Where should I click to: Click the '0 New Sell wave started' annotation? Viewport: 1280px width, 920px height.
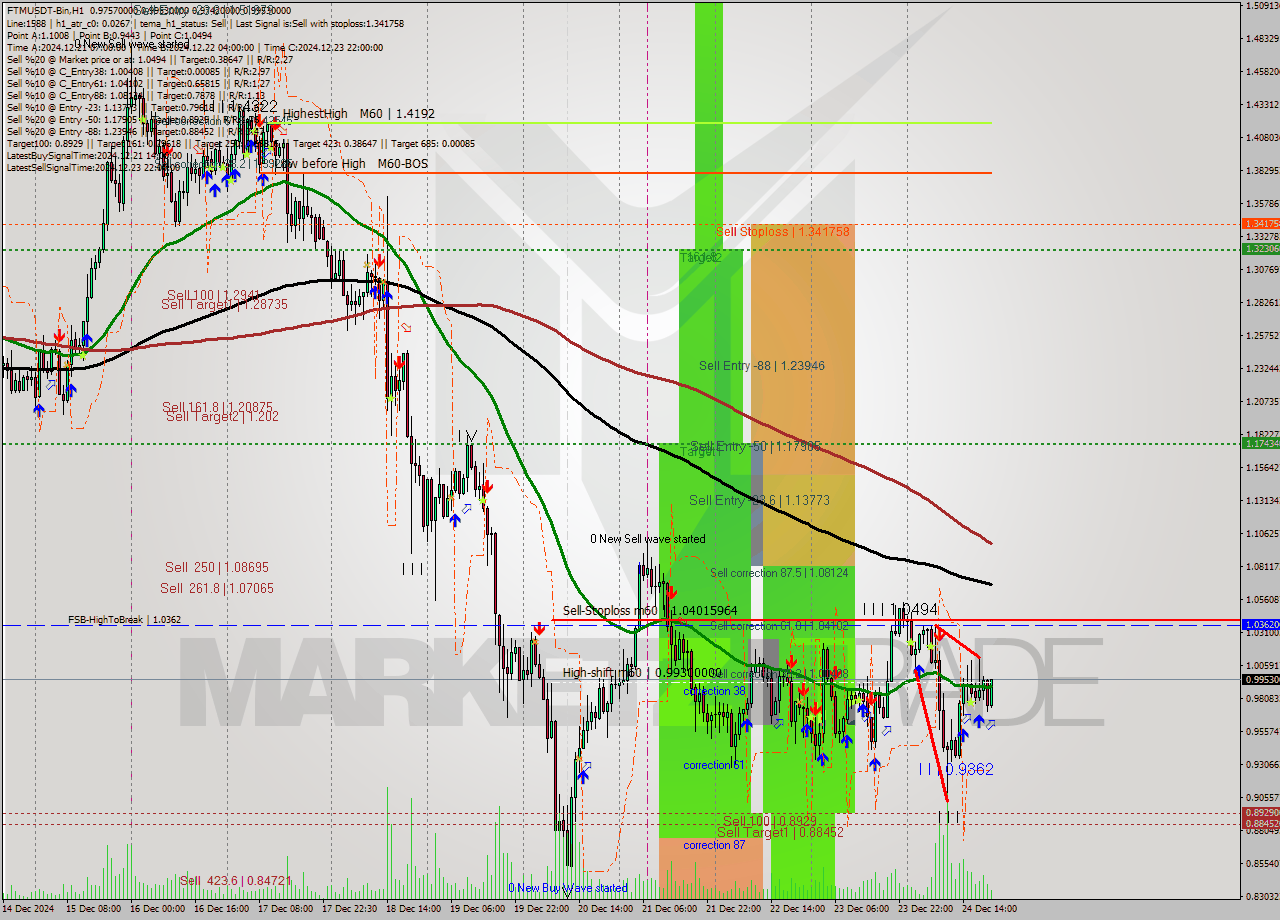[647, 539]
